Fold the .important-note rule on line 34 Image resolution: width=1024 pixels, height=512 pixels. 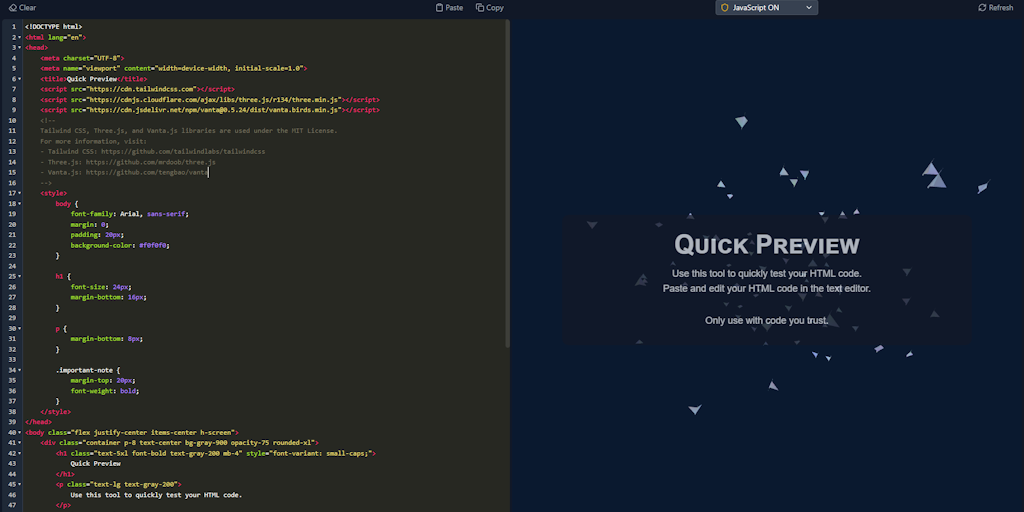click(x=19, y=370)
